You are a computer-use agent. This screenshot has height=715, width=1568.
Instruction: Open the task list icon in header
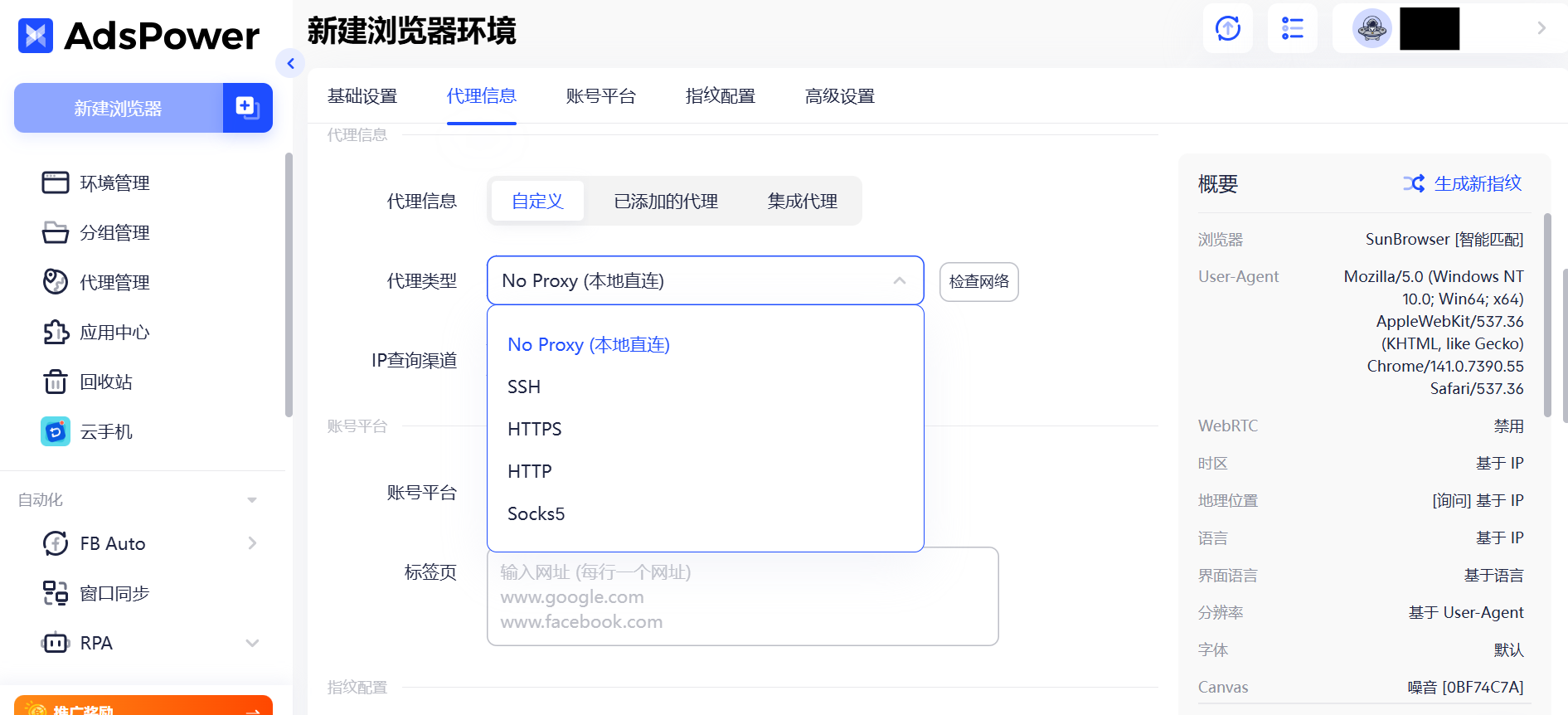click(x=1293, y=28)
